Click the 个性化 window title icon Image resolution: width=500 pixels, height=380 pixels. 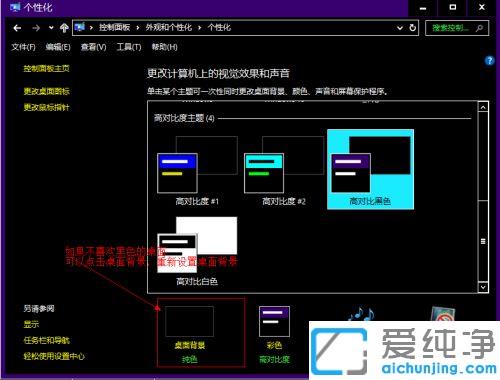tap(15, 7)
